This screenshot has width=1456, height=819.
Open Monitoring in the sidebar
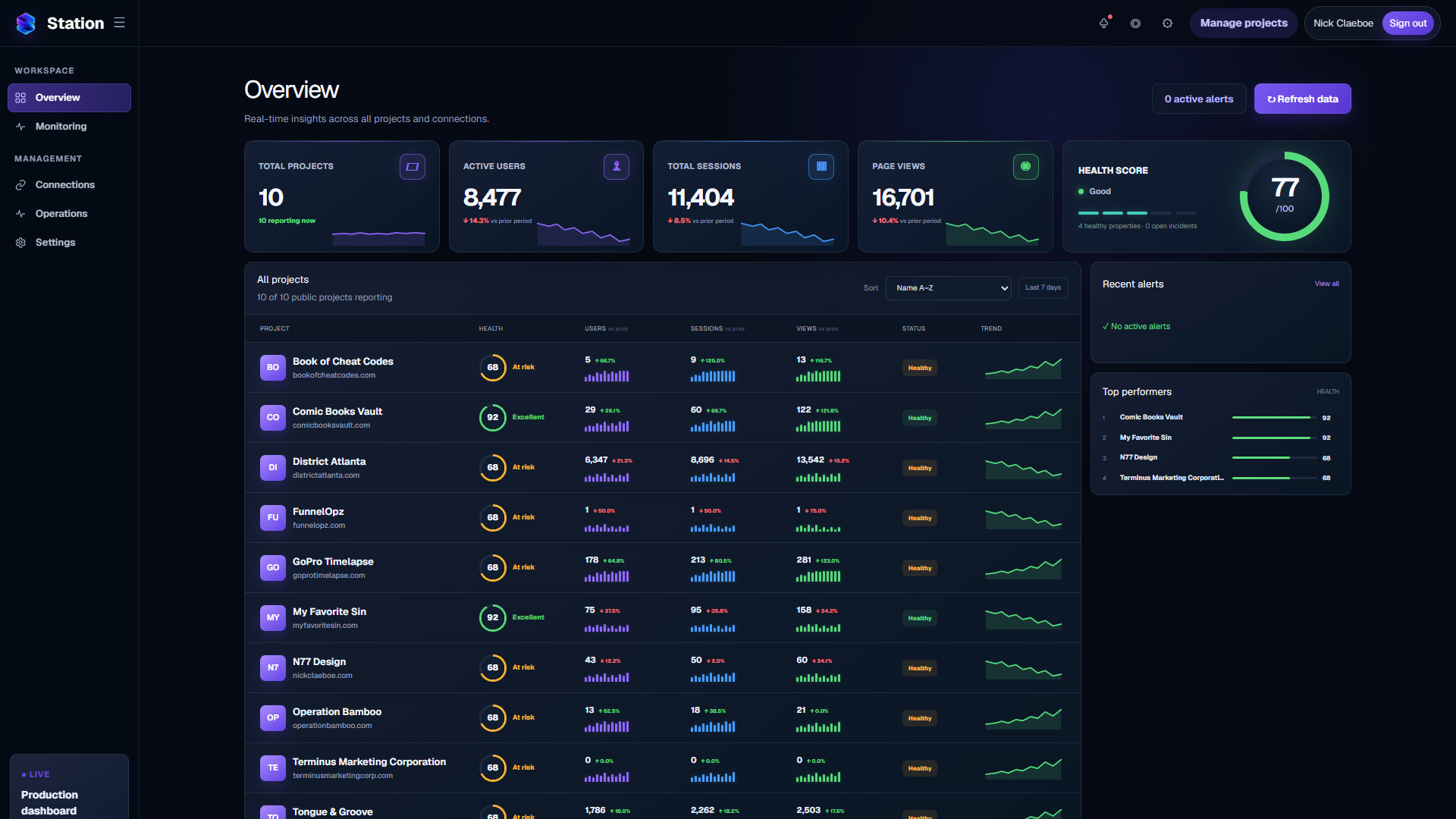tap(69, 127)
